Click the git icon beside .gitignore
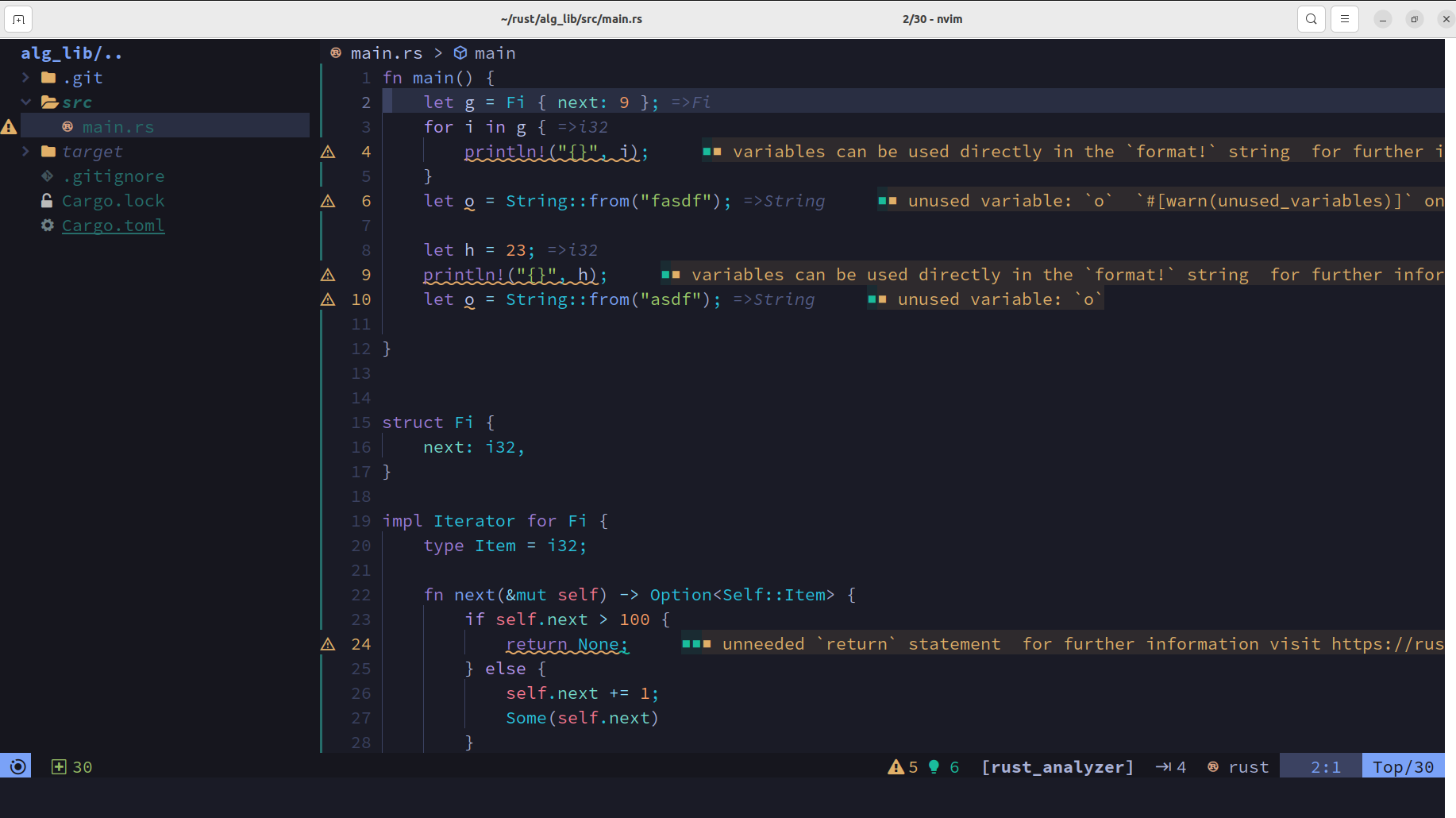1456x818 pixels. pyautogui.click(x=48, y=176)
